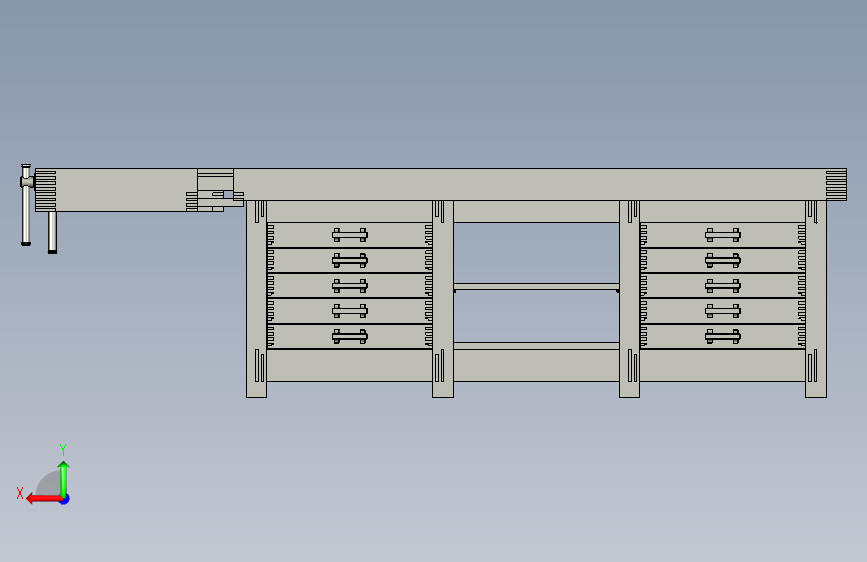Select the top drawer handle in the right cabinet
Viewport: 867px width, 562px height.
[723, 235]
